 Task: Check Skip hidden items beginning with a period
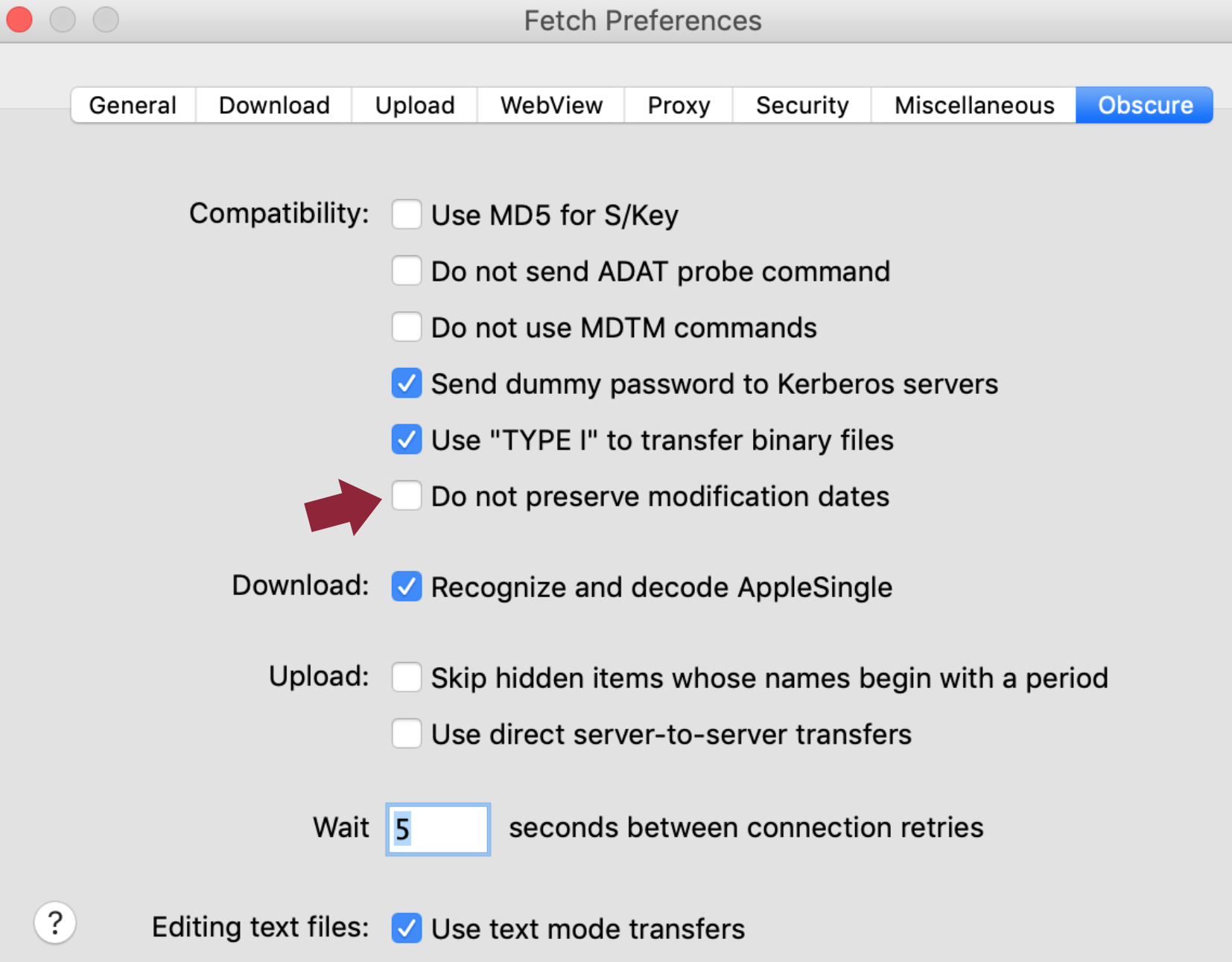pos(407,678)
